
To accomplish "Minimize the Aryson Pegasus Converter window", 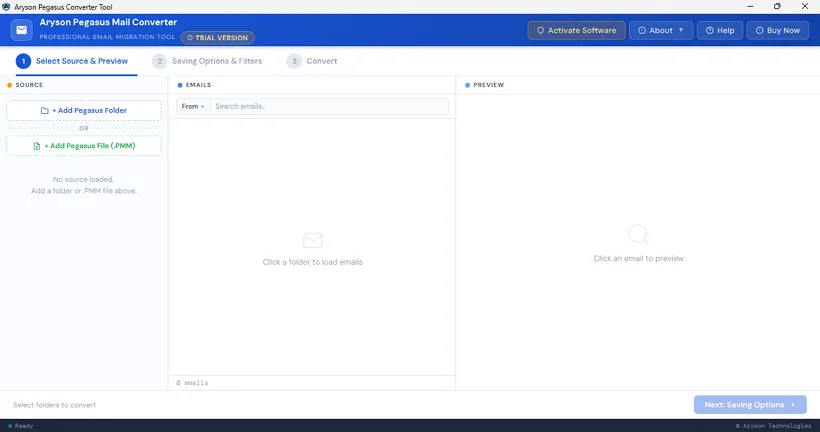I will pos(750,7).
